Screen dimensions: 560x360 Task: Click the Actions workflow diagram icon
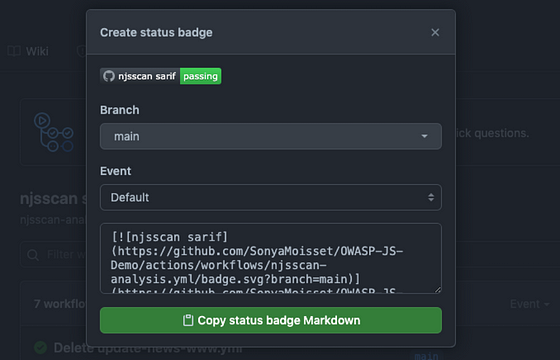(54, 132)
